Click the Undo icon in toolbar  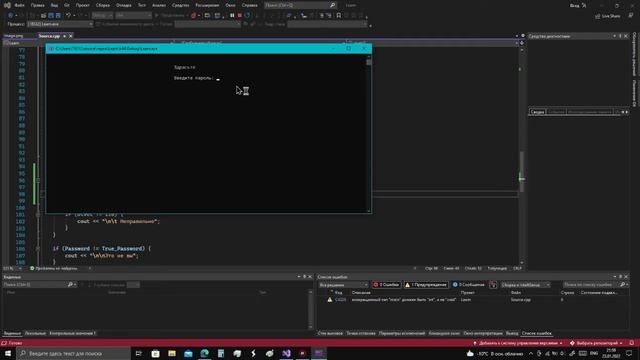(x=69, y=16)
